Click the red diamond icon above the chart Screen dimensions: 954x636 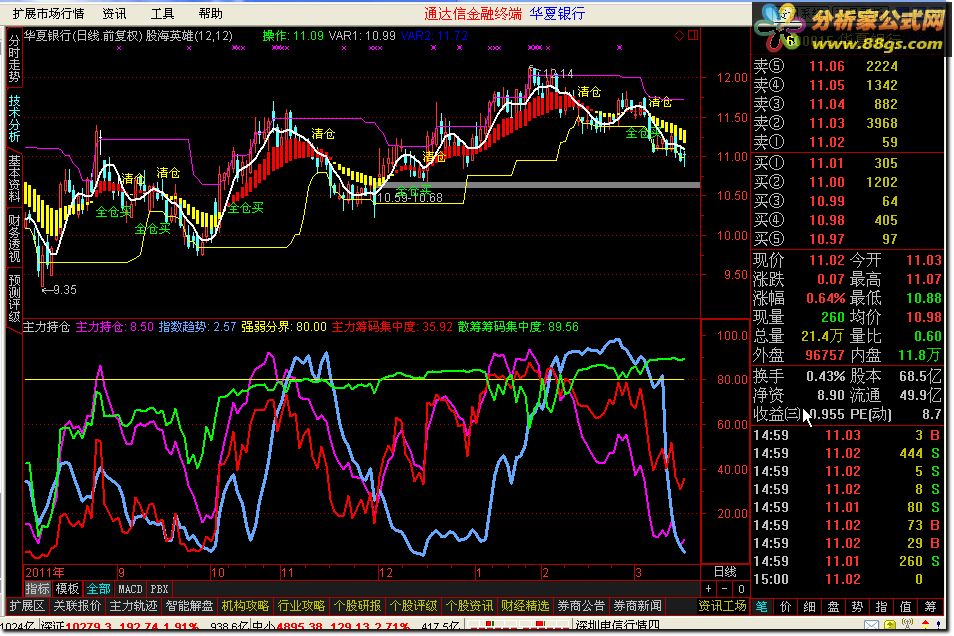tap(680, 36)
